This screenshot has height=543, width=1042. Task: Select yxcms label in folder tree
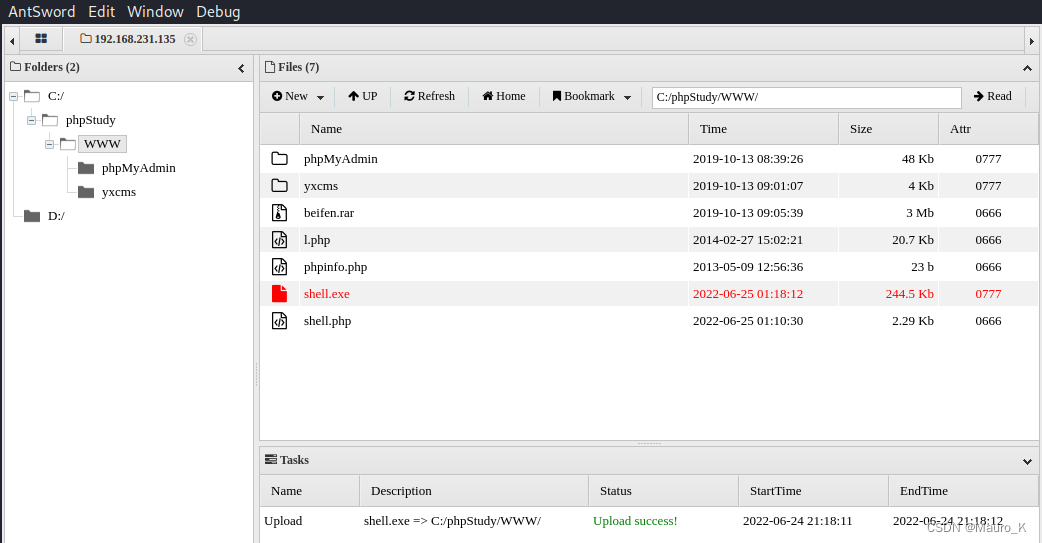(119, 192)
